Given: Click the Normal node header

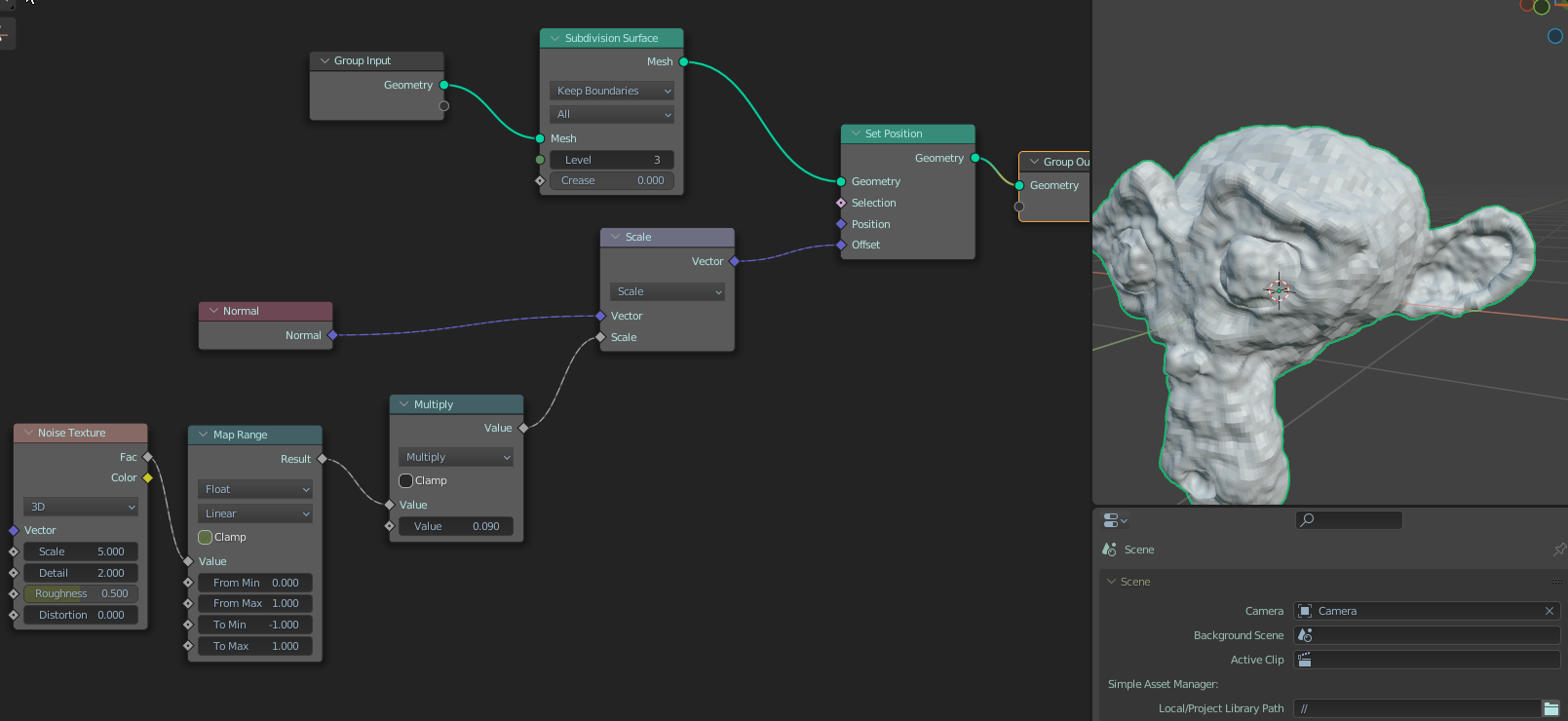Looking at the screenshot, I should point(265,311).
